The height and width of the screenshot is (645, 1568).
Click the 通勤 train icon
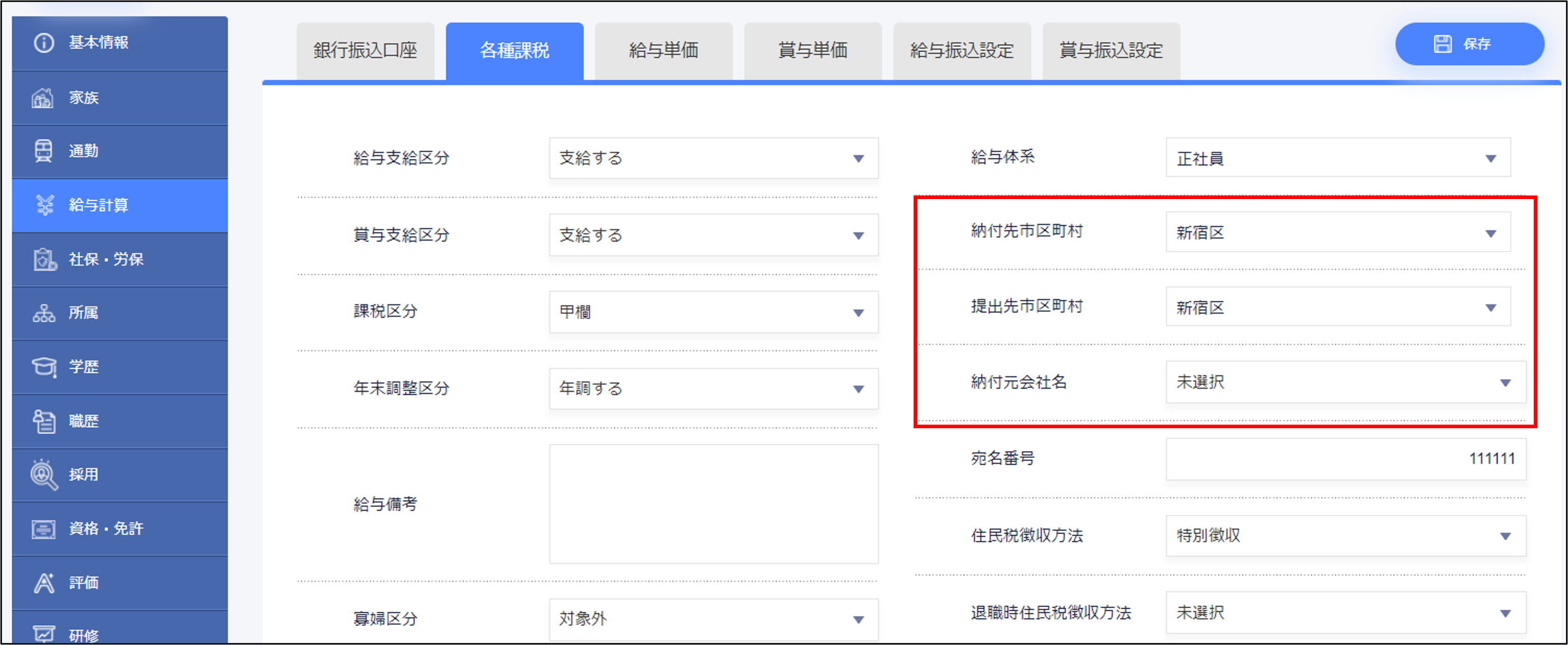pyautogui.click(x=43, y=151)
